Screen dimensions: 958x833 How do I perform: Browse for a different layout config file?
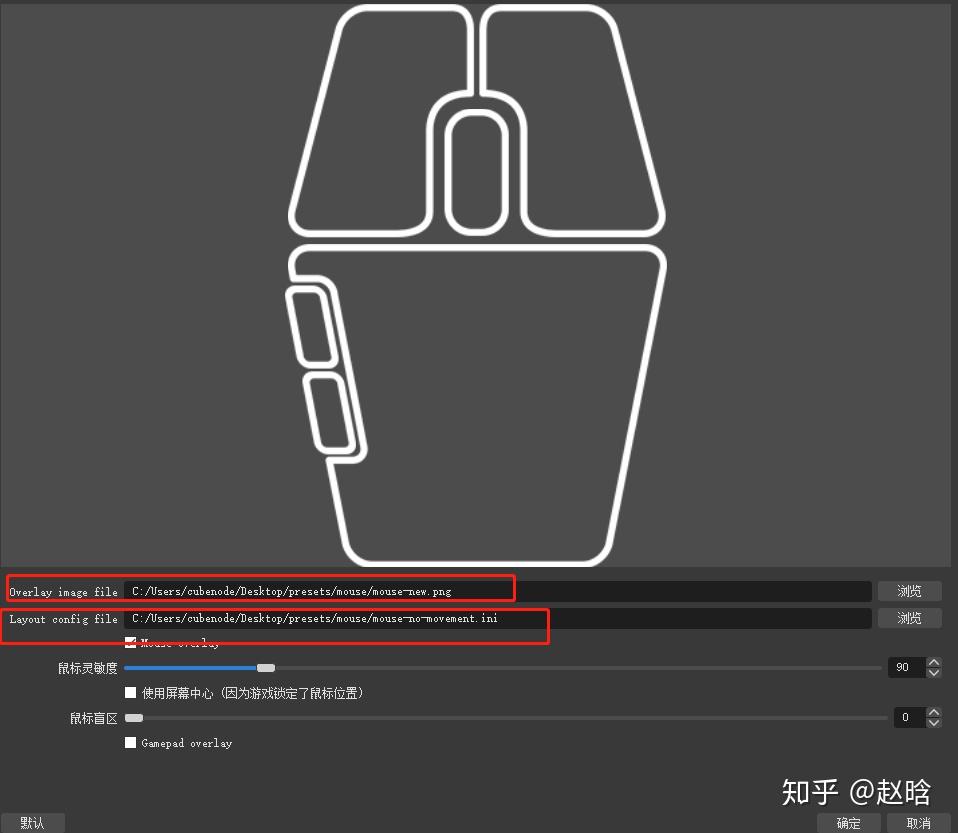point(908,618)
